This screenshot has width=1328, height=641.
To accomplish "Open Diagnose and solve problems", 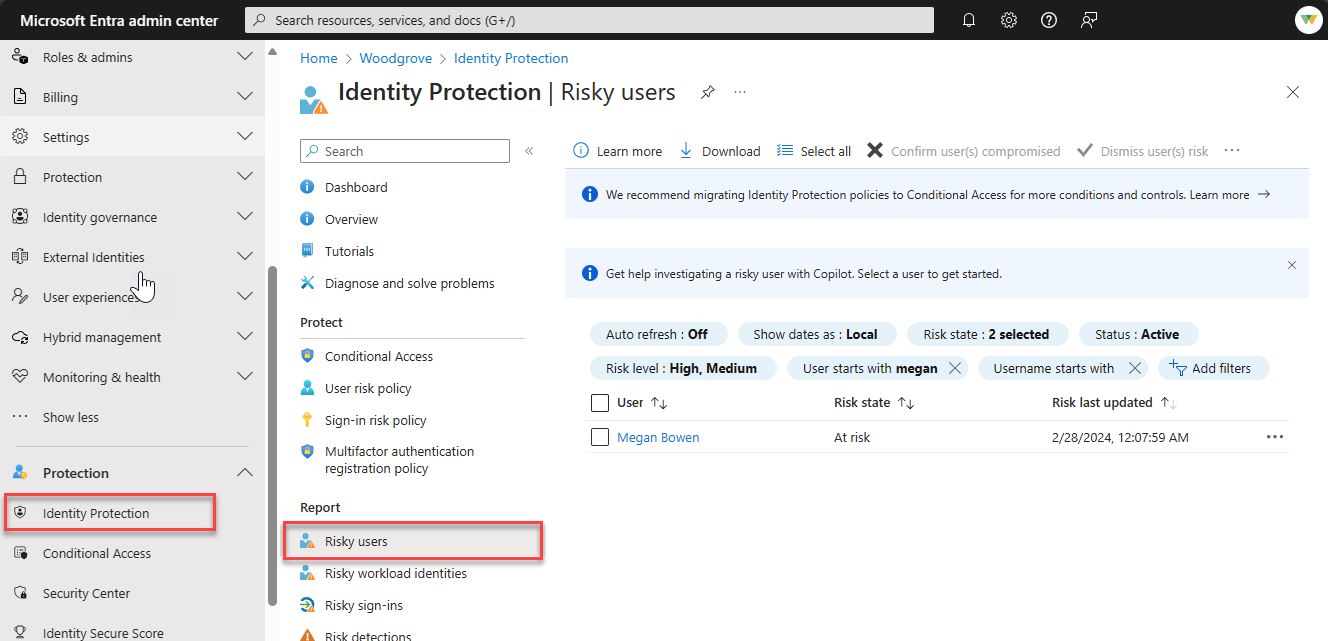I will tap(409, 283).
